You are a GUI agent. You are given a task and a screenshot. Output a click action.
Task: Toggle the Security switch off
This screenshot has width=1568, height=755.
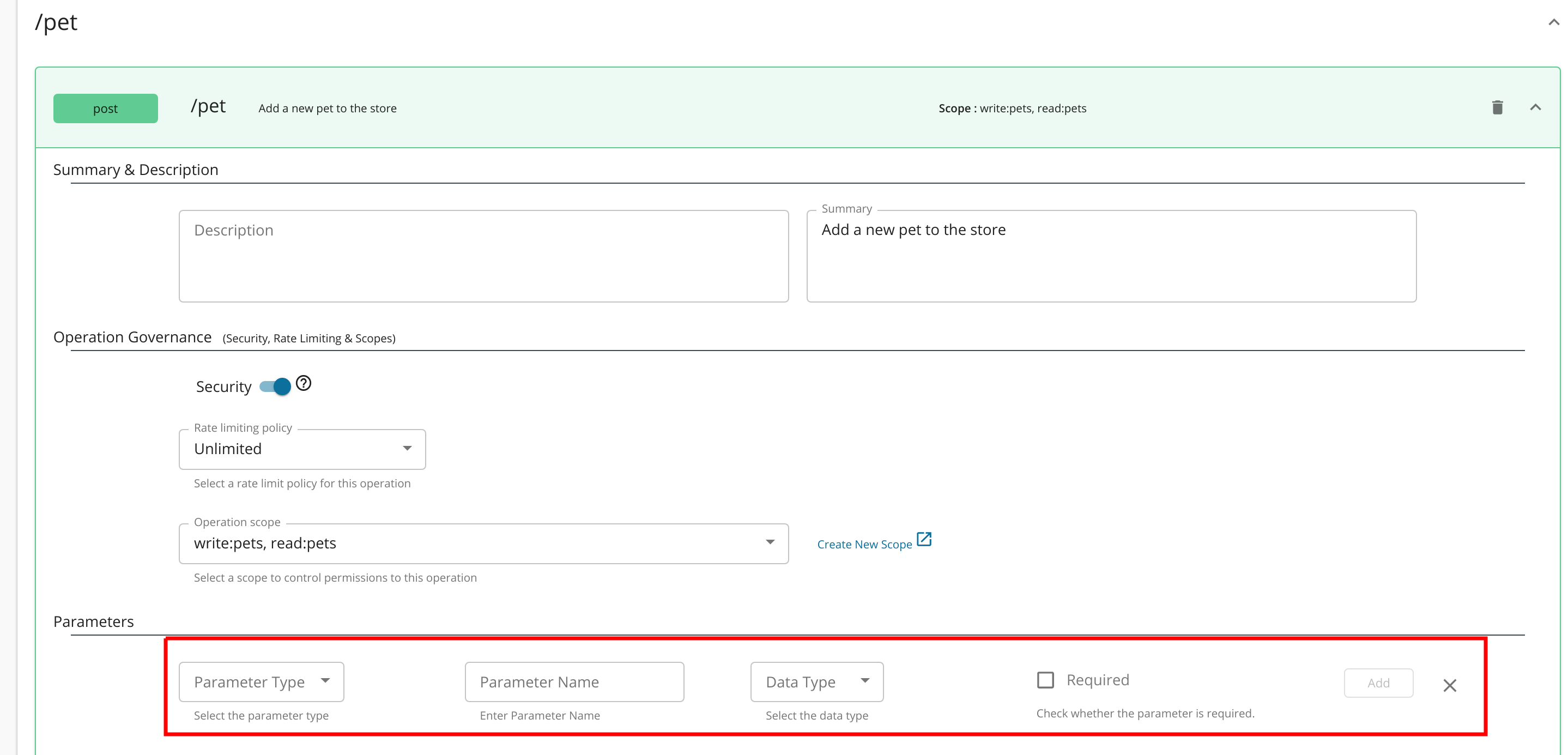click(x=275, y=386)
